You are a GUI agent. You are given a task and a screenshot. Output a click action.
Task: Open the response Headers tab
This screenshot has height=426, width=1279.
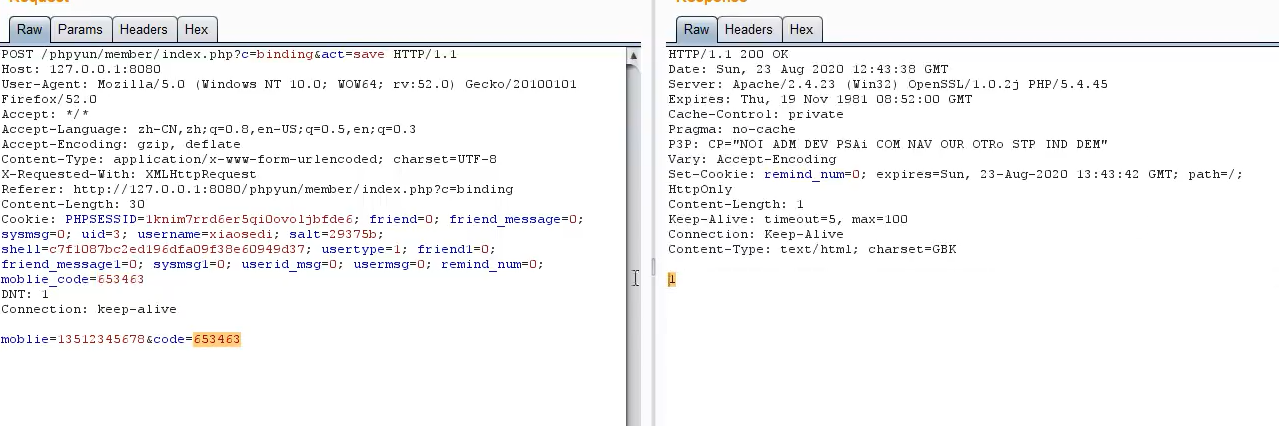point(748,30)
